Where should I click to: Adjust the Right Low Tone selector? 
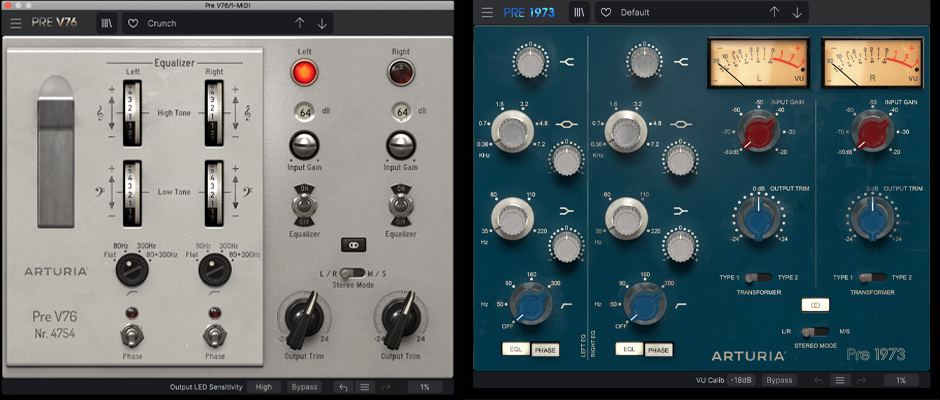[x=214, y=193]
